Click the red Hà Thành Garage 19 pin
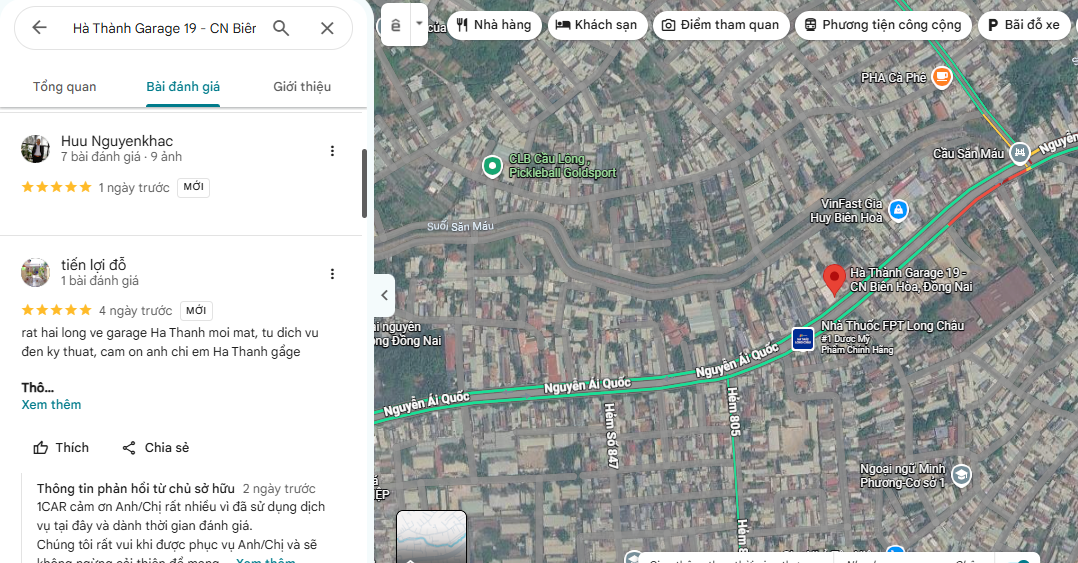This screenshot has width=1078, height=563. (834, 280)
